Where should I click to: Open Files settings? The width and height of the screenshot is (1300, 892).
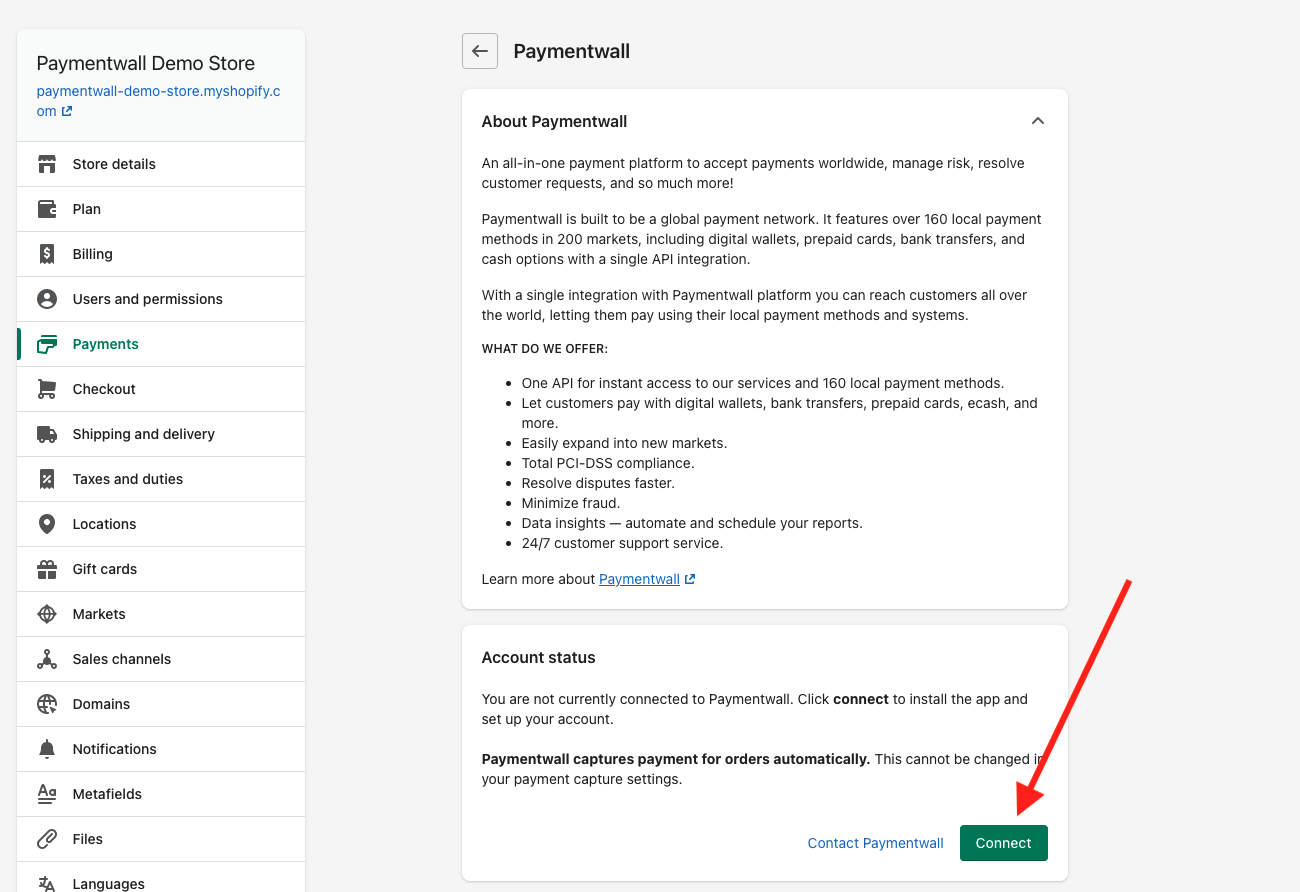161,839
